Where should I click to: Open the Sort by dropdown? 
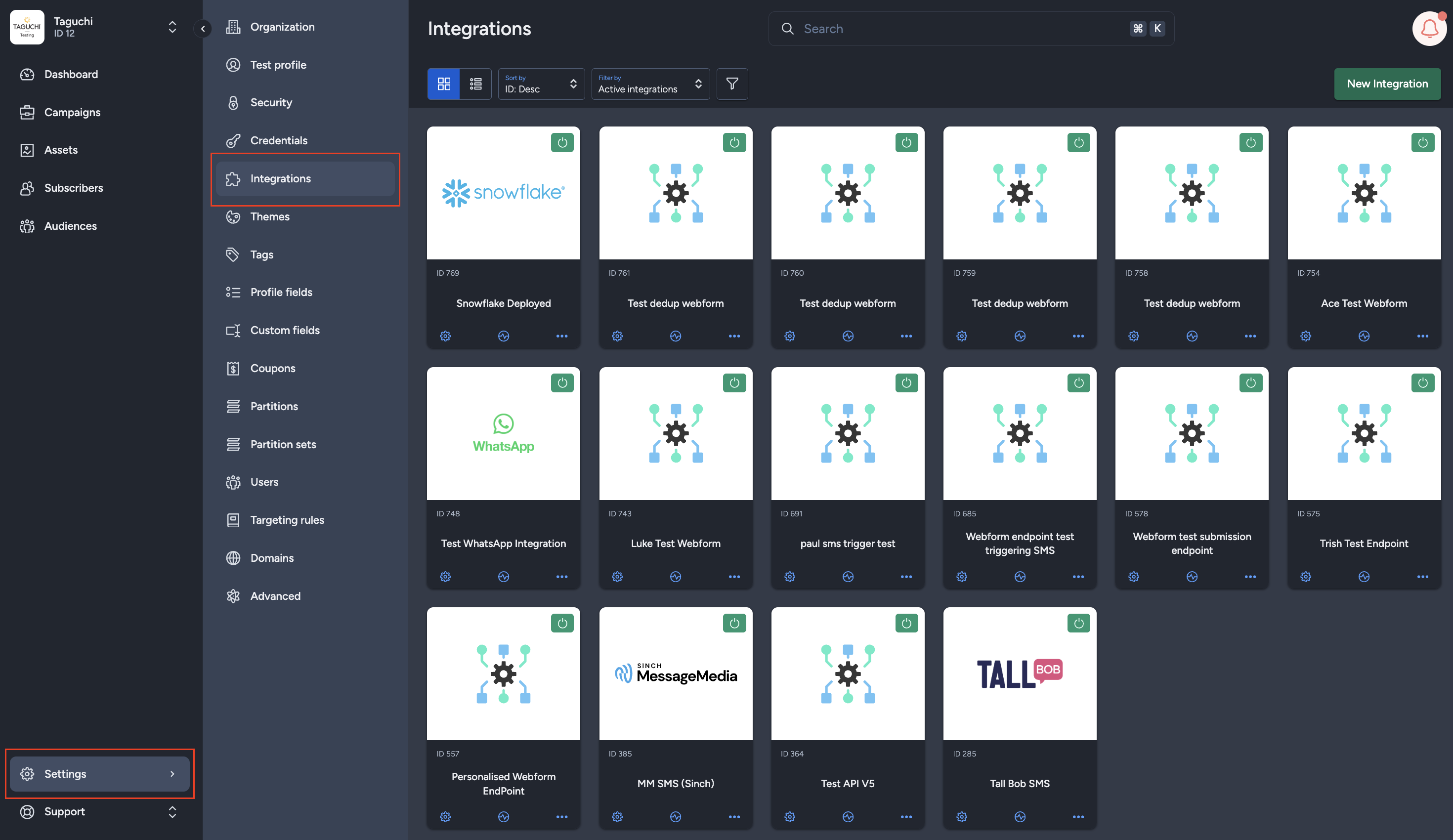tap(540, 84)
